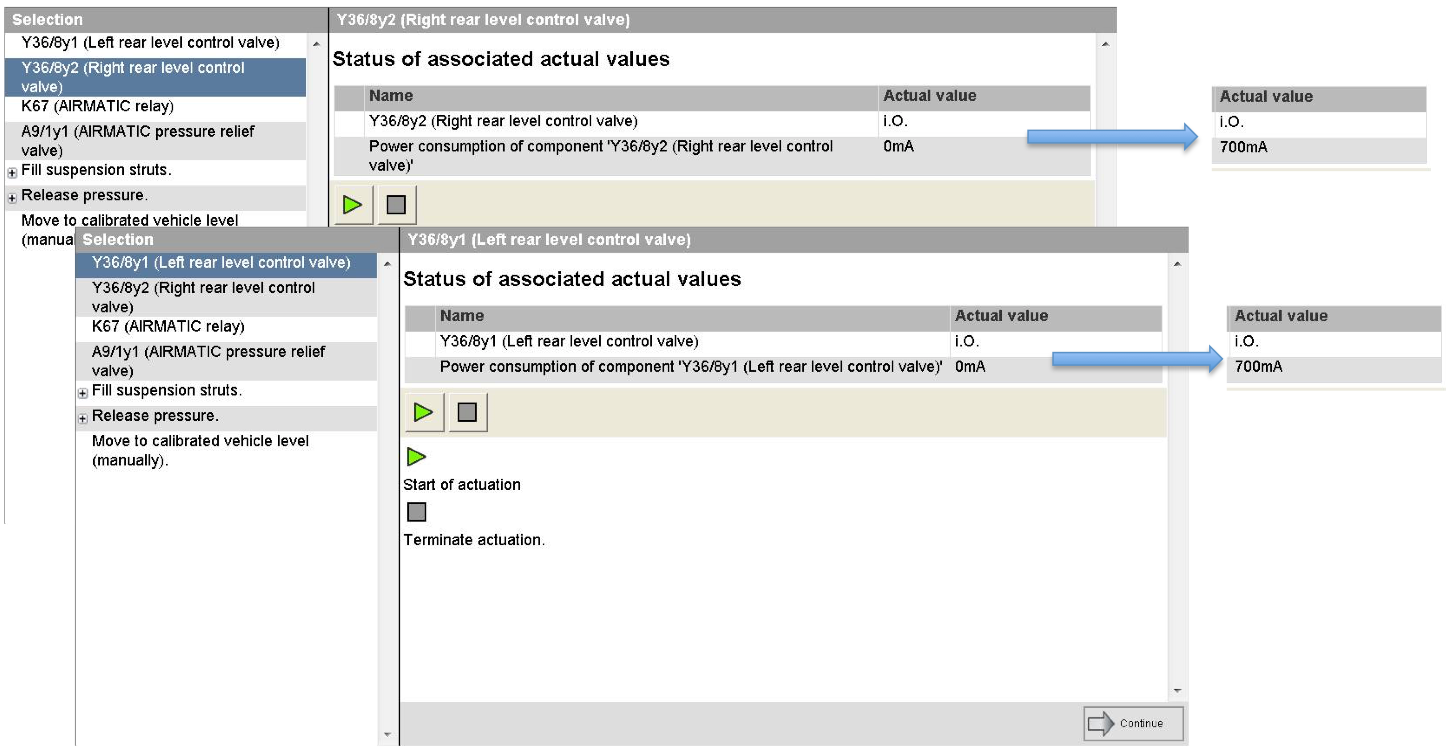Select Move to calibrated vehicle level (manually)
This screenshot has height=755, width=1447.
[200, 451]
